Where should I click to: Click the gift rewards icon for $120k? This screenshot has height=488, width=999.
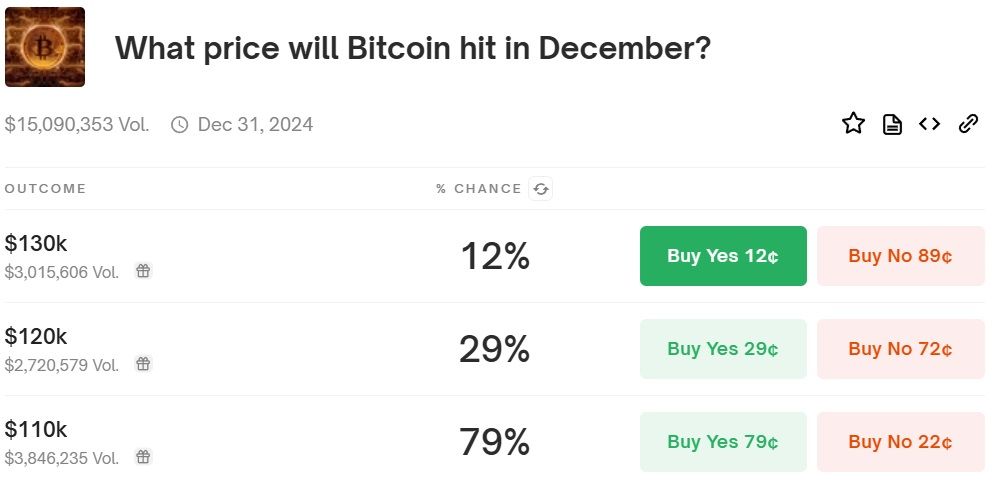point(143,364)
